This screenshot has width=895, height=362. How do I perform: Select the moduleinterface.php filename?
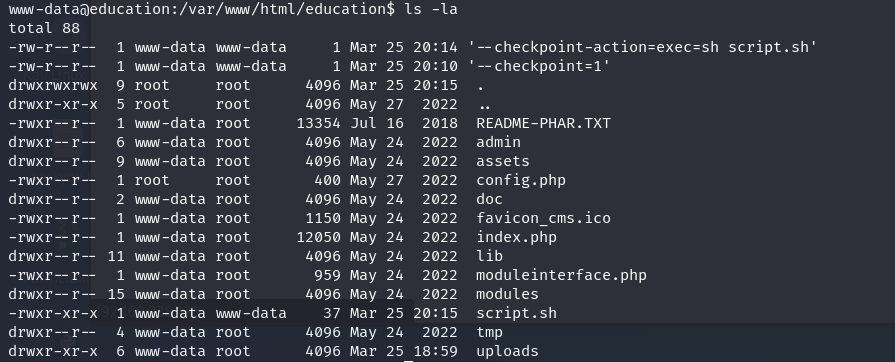tap(562, 275)
